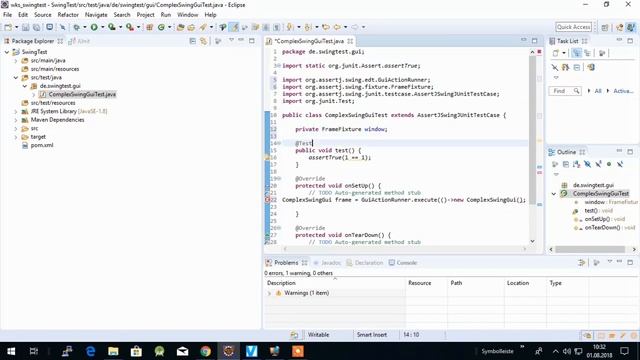Toggle Mark Occurrences highlighted toolbar icon
The height and width of the screenshot is (360, 640).
[234, 27]
